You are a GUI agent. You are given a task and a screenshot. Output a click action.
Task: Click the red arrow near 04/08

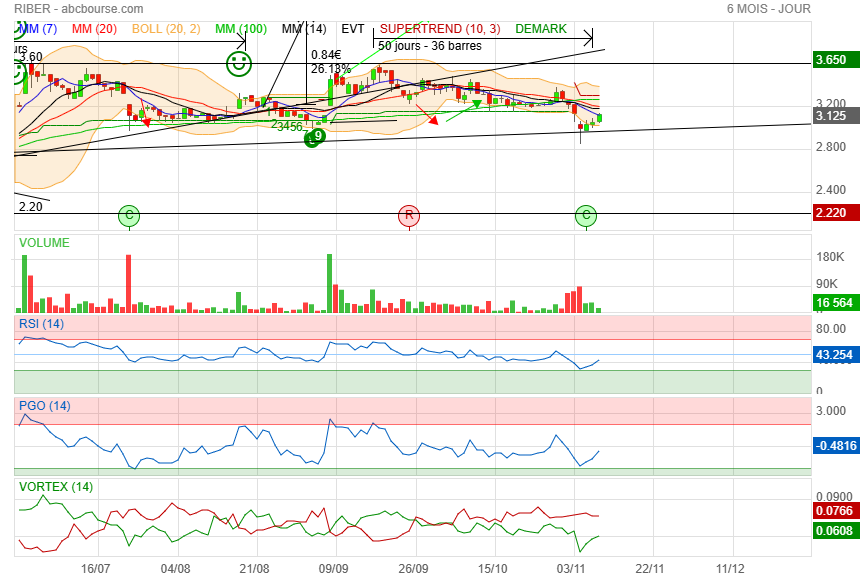[146, 121]
